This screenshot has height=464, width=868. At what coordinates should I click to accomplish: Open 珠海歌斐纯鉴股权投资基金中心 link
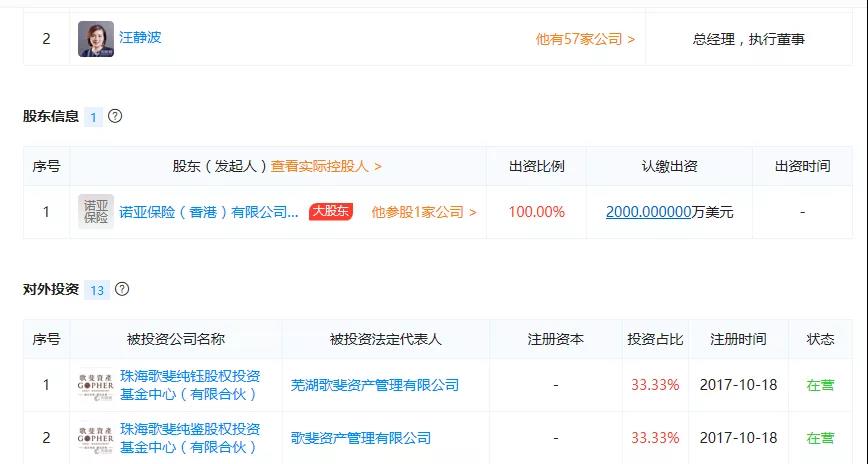(x=190, y=438)
